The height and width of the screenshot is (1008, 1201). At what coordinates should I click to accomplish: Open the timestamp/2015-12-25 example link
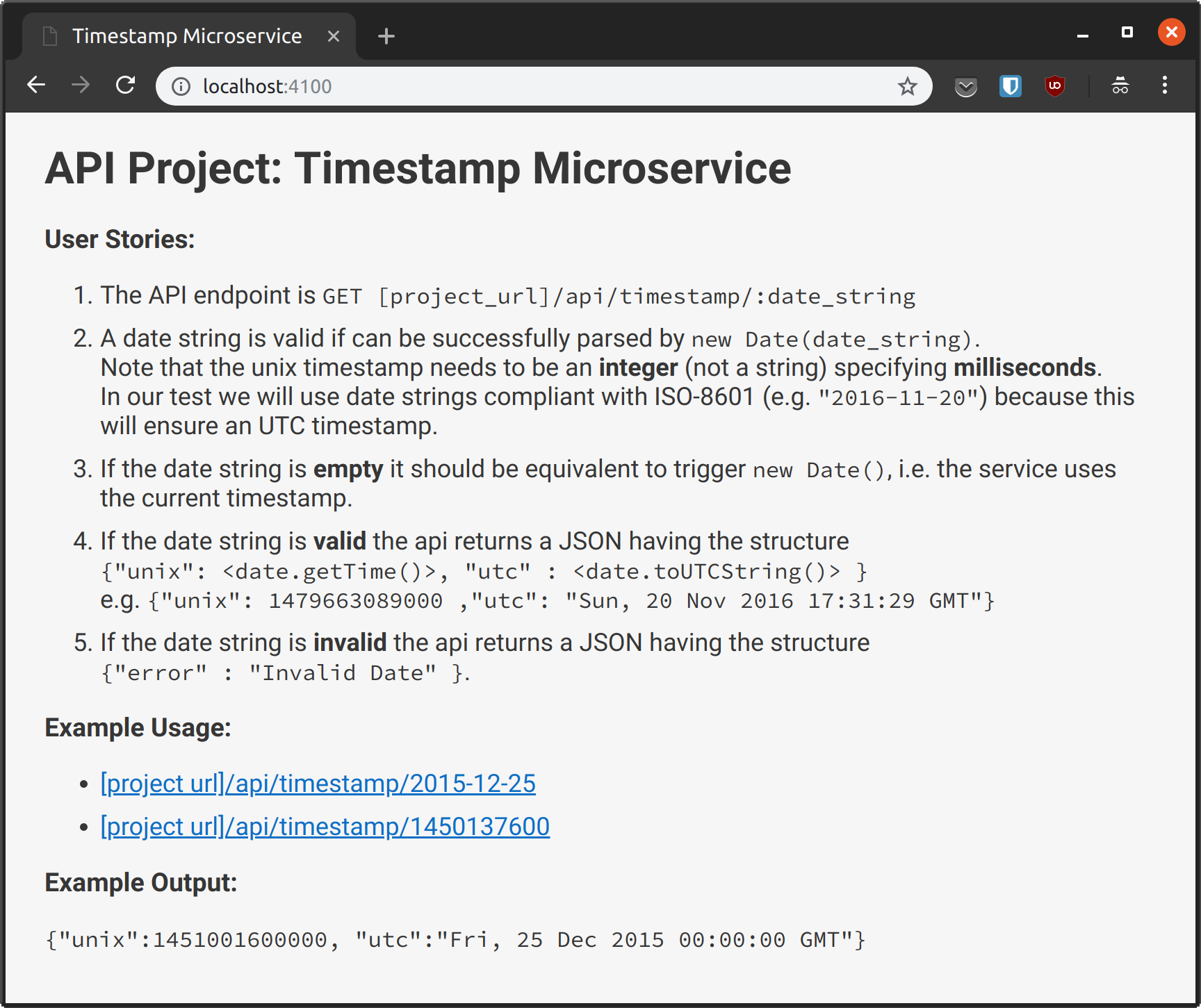pyautogui.click(x=318, y=784)
